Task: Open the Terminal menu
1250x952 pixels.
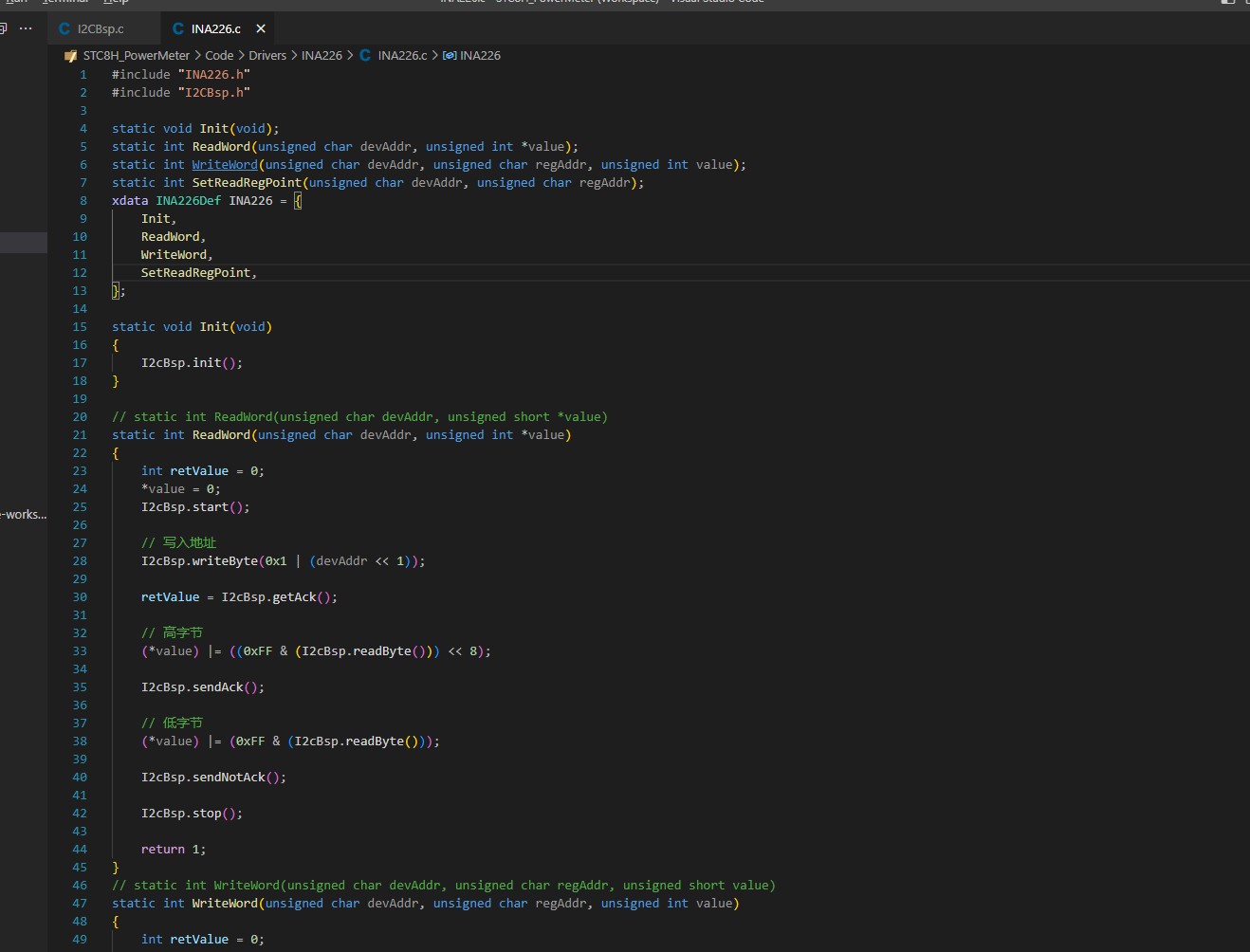Action: 64,2
